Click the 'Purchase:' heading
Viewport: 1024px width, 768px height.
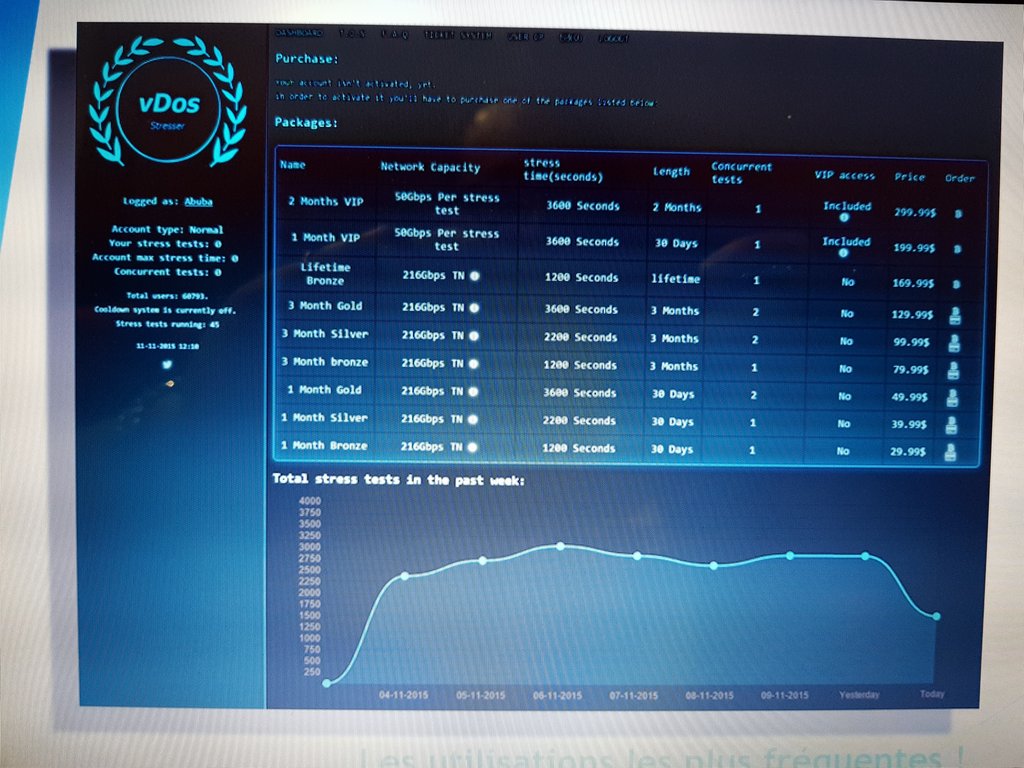tap(307, 59)
